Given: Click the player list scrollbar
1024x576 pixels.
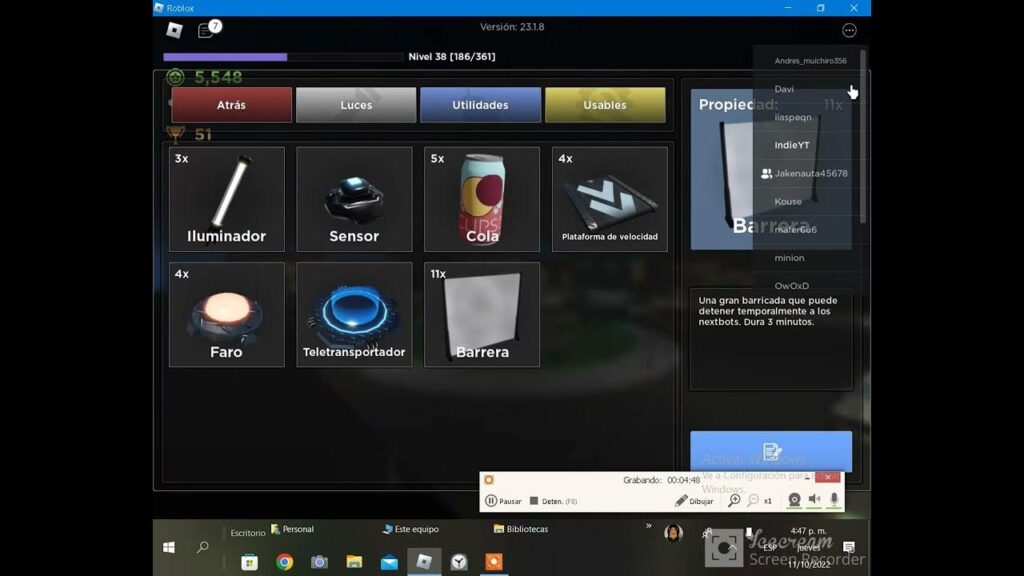Looking at the screenshot, I should [x=863, y=136].
